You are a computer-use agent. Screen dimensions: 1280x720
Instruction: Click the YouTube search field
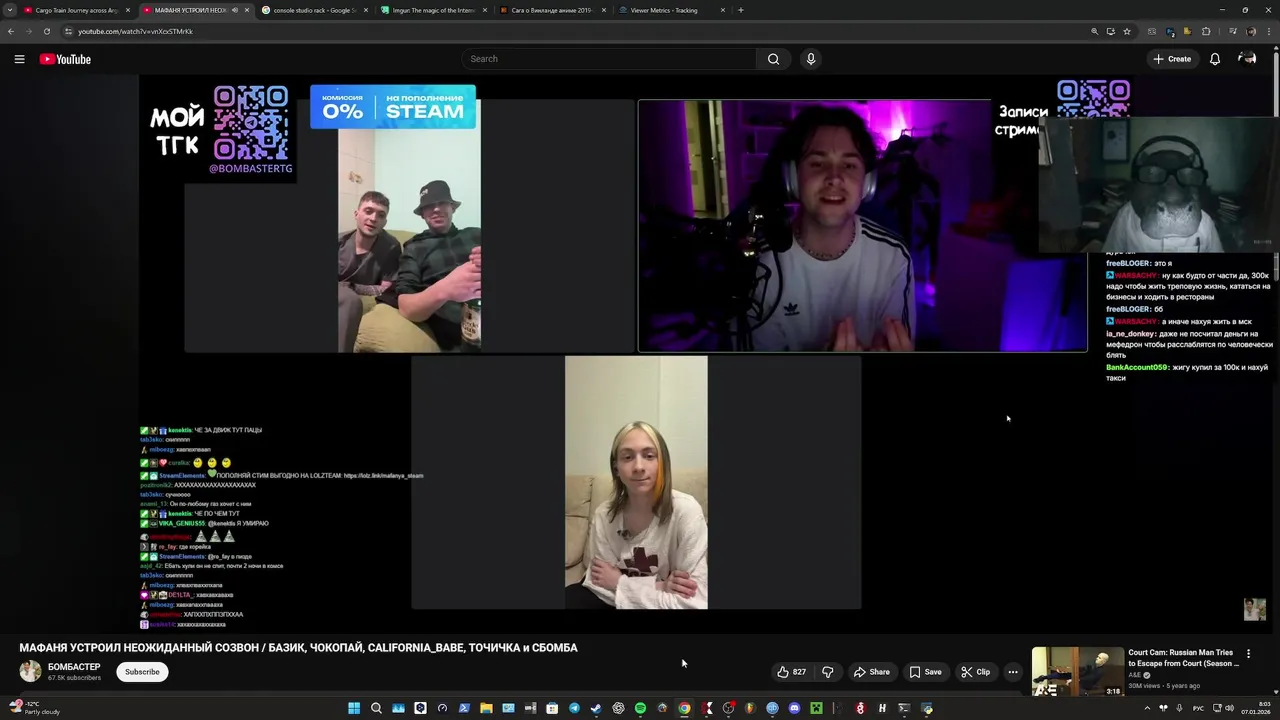(609, 59)
